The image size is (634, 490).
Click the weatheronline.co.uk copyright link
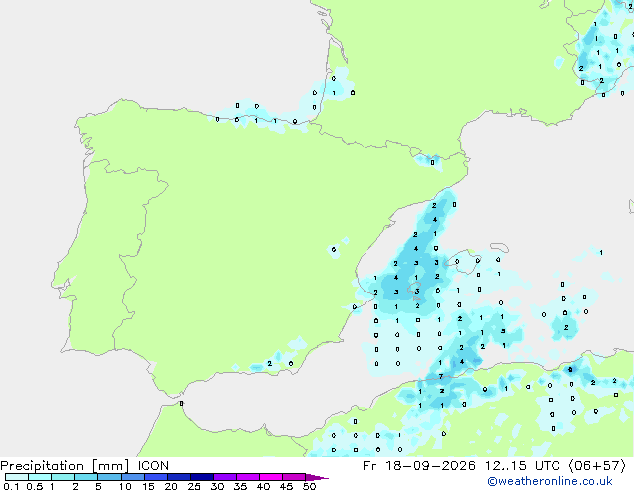[549, 481]
